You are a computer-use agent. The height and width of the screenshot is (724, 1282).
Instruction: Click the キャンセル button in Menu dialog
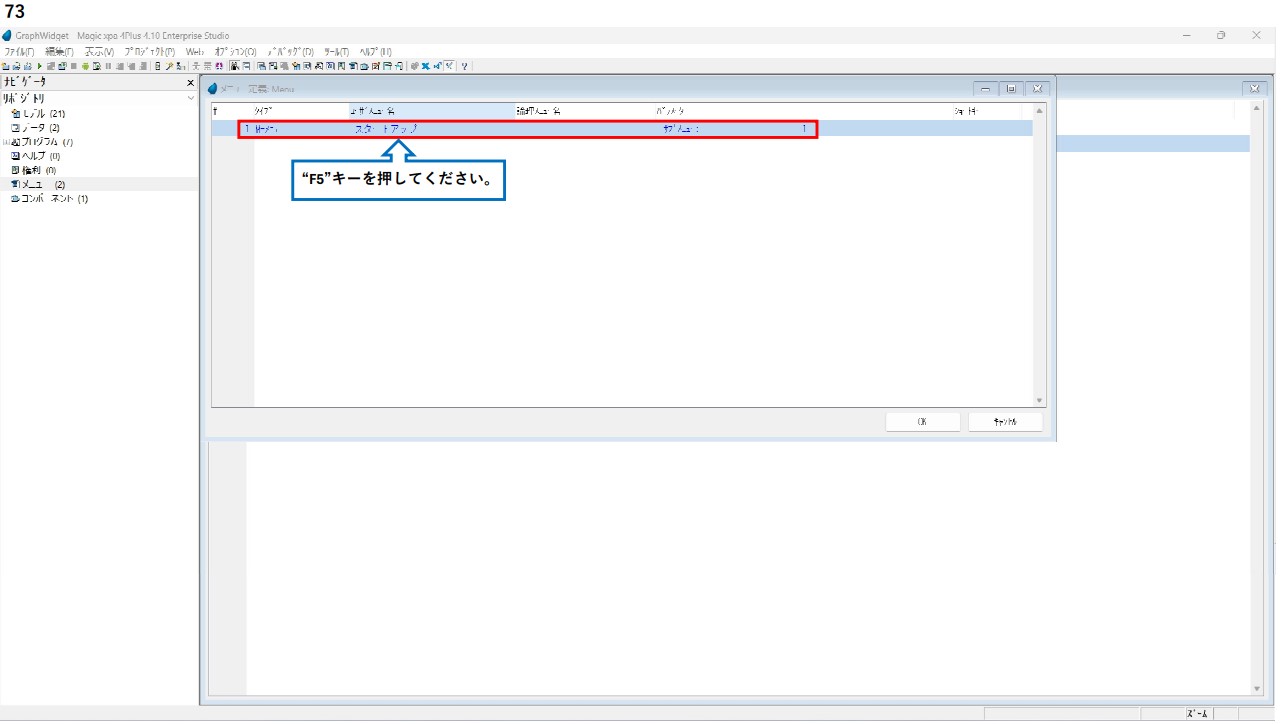[1005, 423]
